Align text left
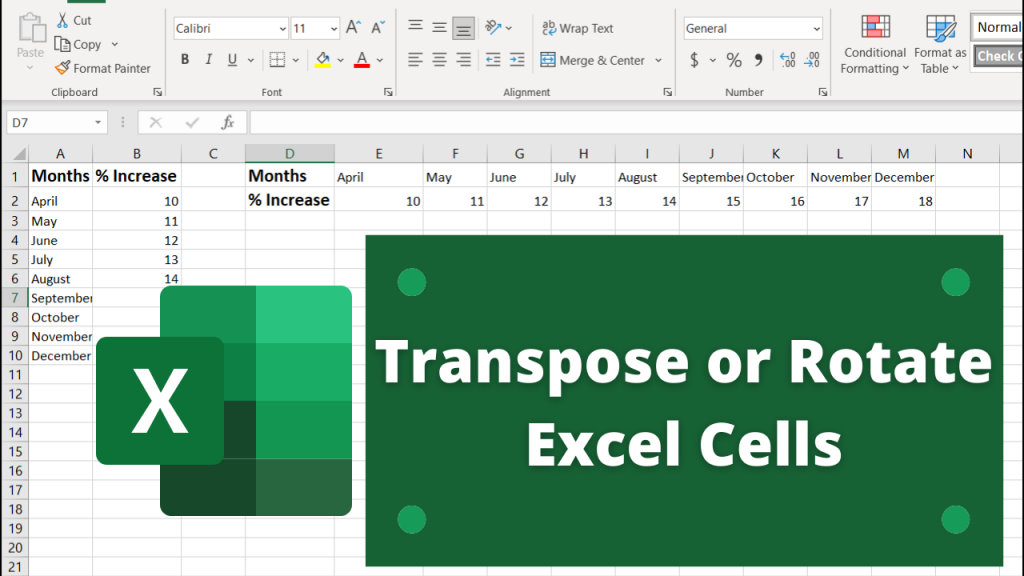The image size is (1024, 576). pyautogui.click(x=415, y=60)
